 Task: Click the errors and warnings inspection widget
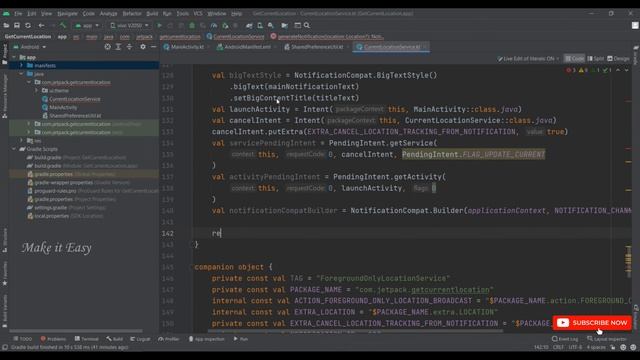588,70
